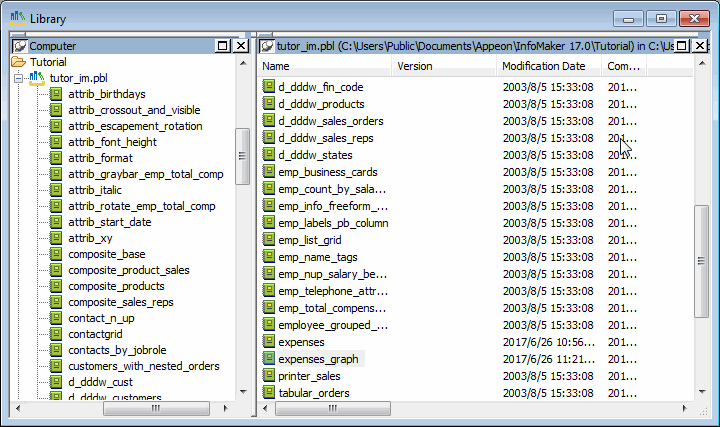Click the attrib_crossout_and_visible report icon
Viewport: 720px width, 427px height.
click(x=56, y=110)
